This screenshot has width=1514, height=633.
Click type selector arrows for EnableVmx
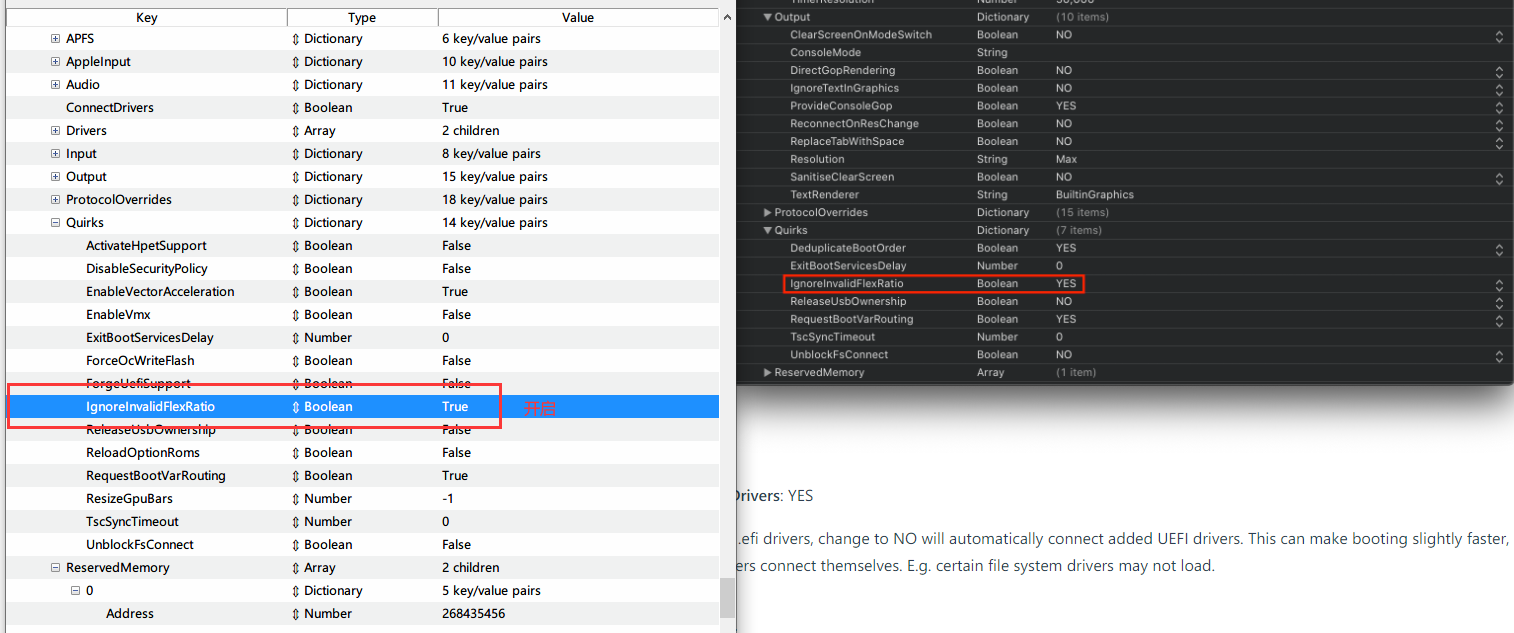click(x=295, y=315)
